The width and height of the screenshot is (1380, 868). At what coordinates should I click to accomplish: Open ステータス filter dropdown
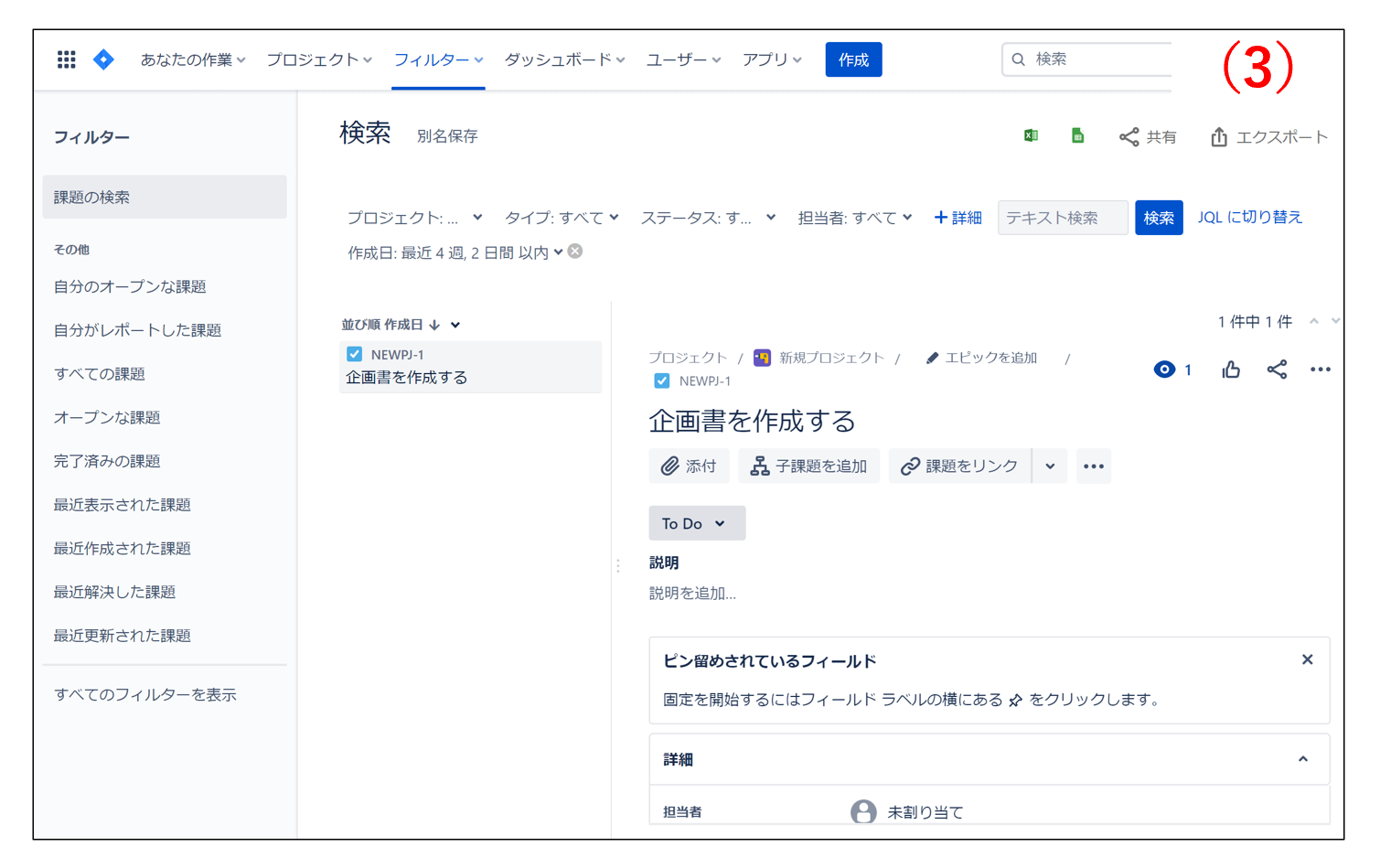coord(708,218)
